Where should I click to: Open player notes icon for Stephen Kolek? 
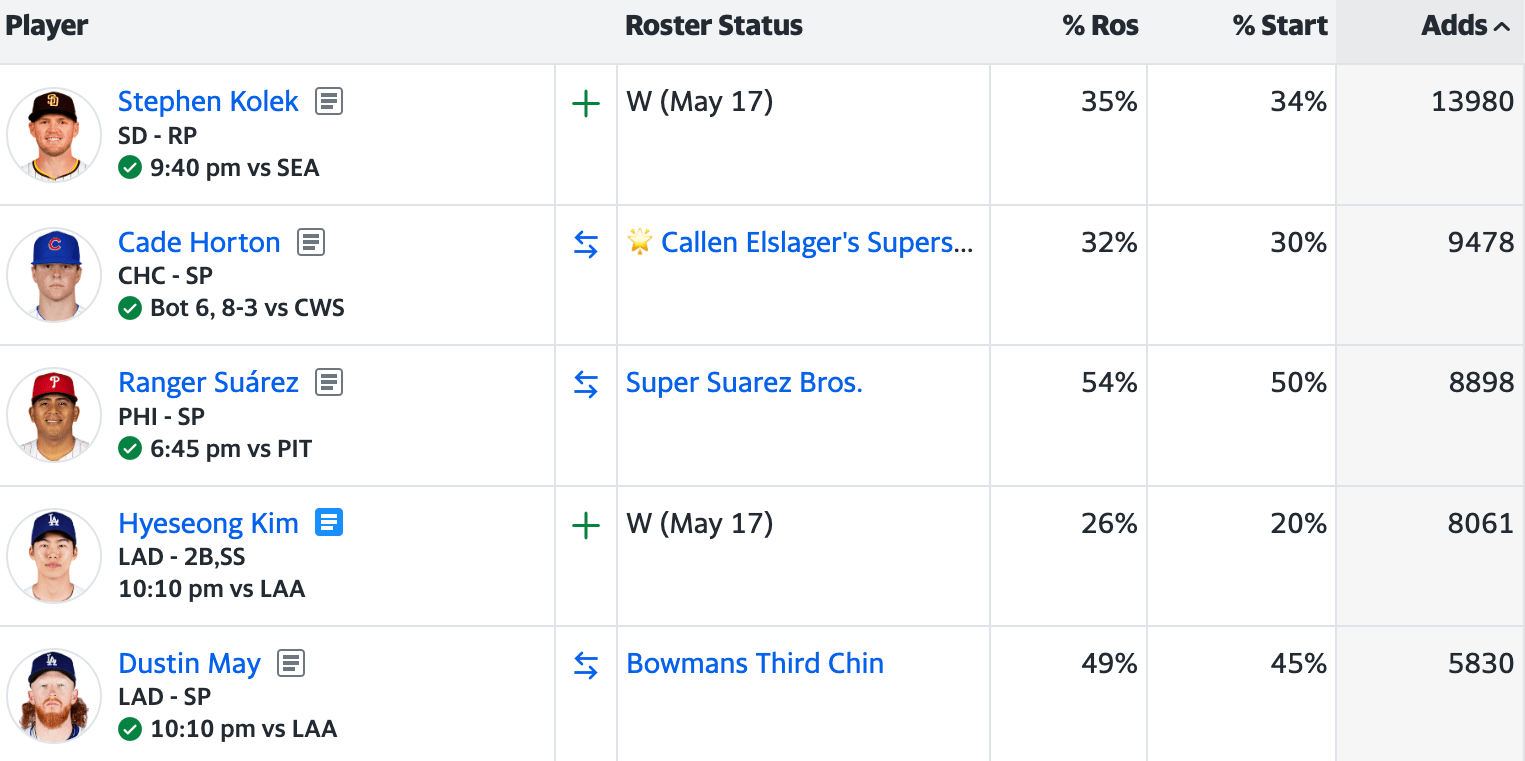pos(329,101)
